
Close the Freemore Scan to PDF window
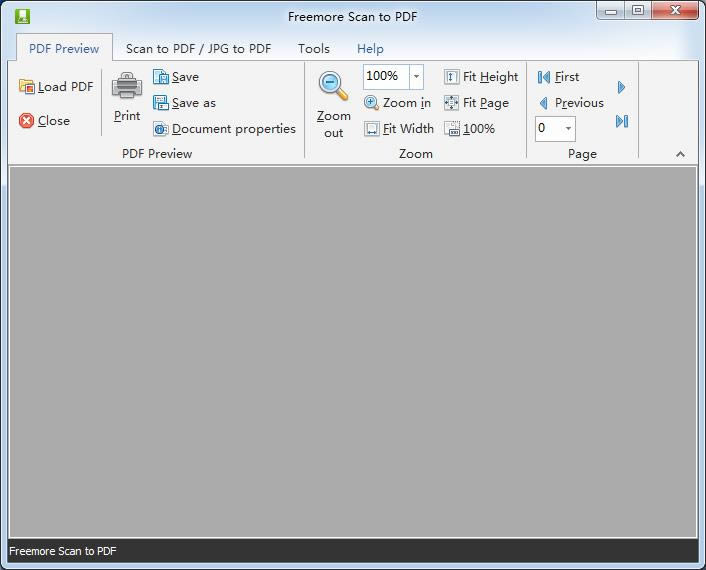pos(675,10)
